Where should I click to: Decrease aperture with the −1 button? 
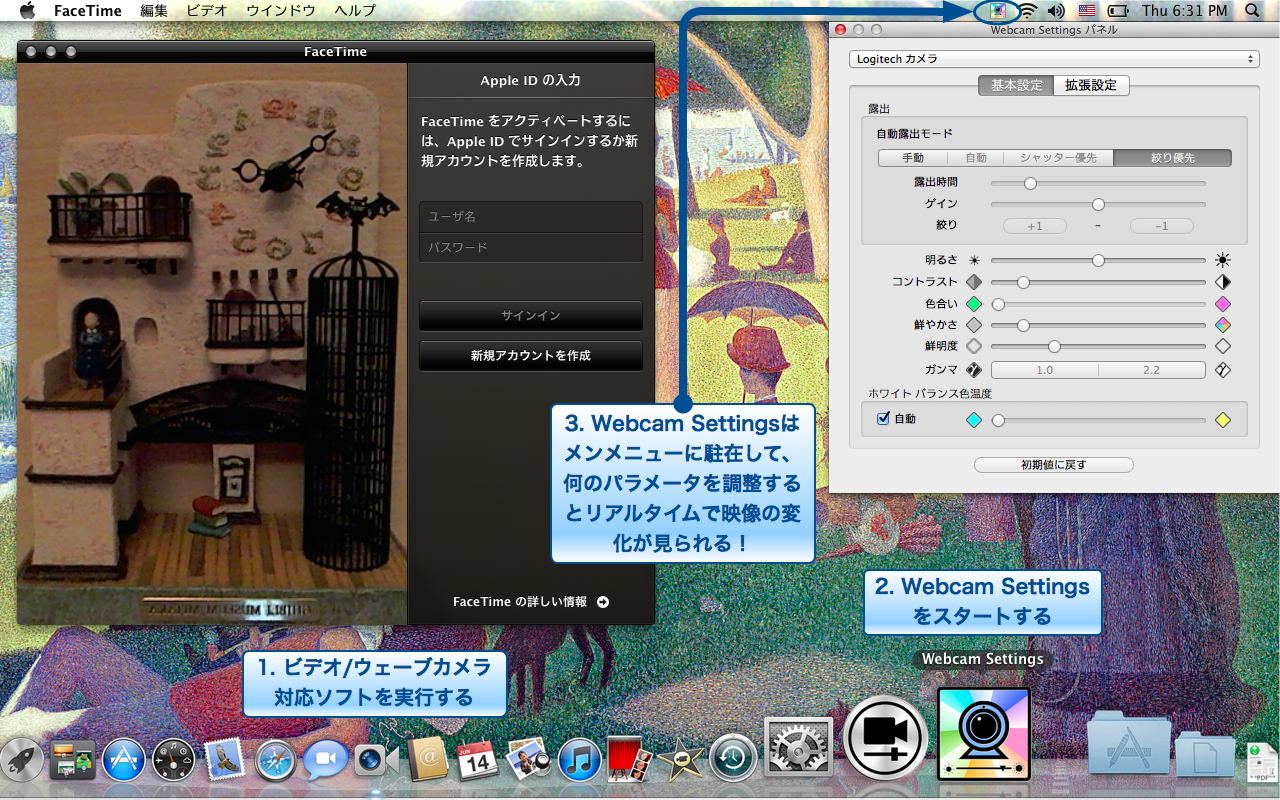click(x=1162, y=226)
